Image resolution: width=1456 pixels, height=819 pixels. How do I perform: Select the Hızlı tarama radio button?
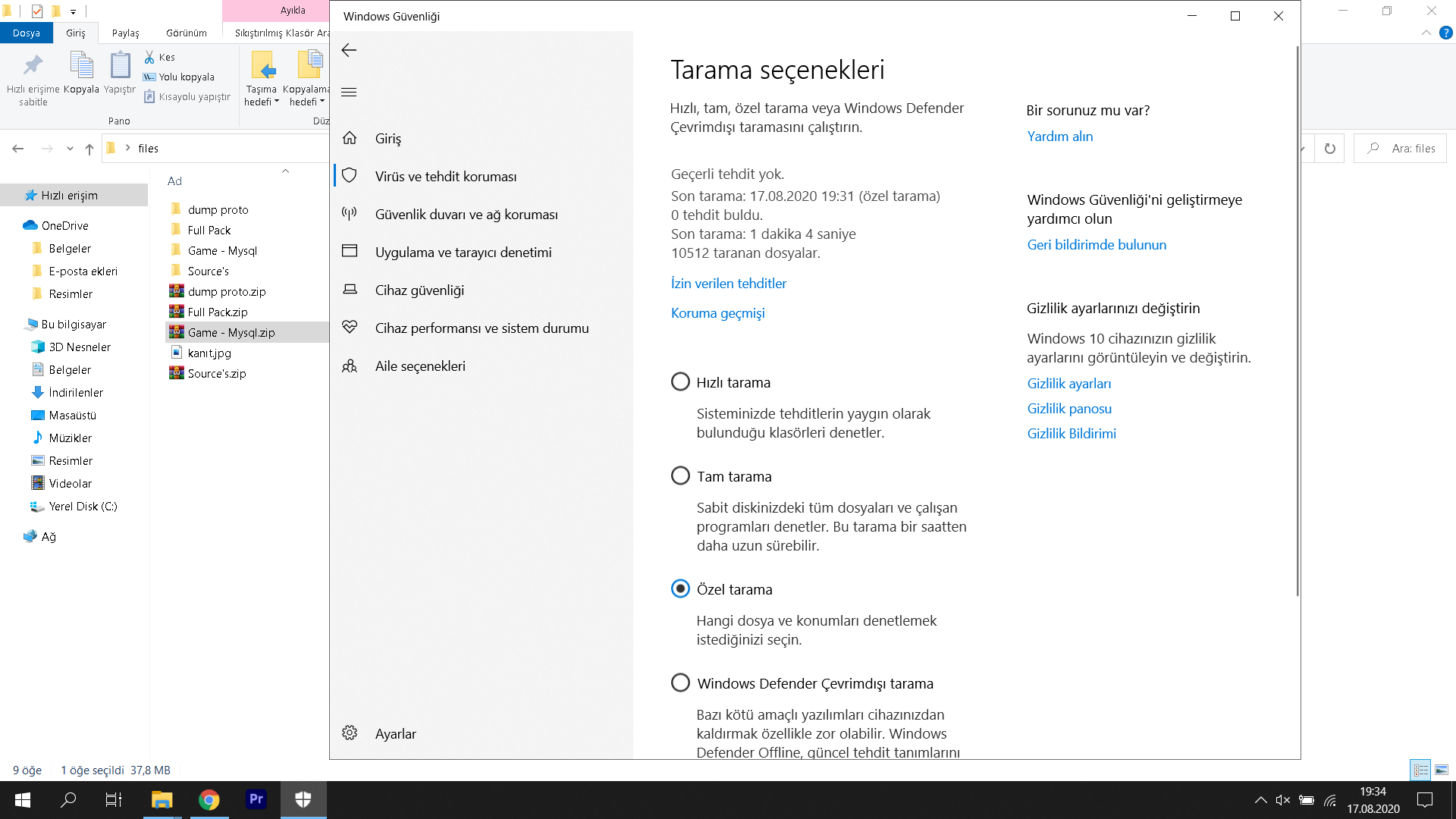[680, 381]
